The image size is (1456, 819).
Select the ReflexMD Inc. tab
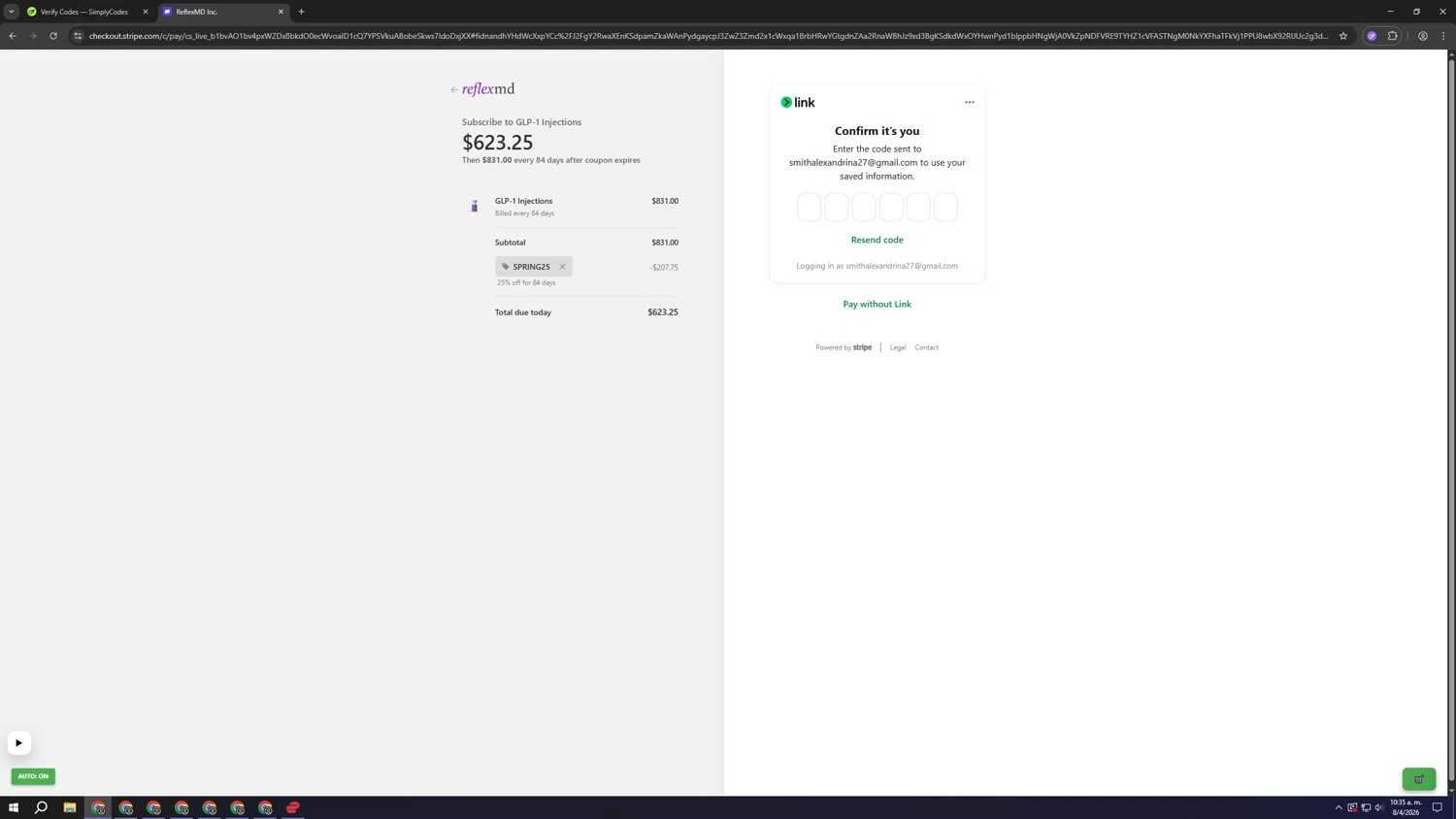223,12
